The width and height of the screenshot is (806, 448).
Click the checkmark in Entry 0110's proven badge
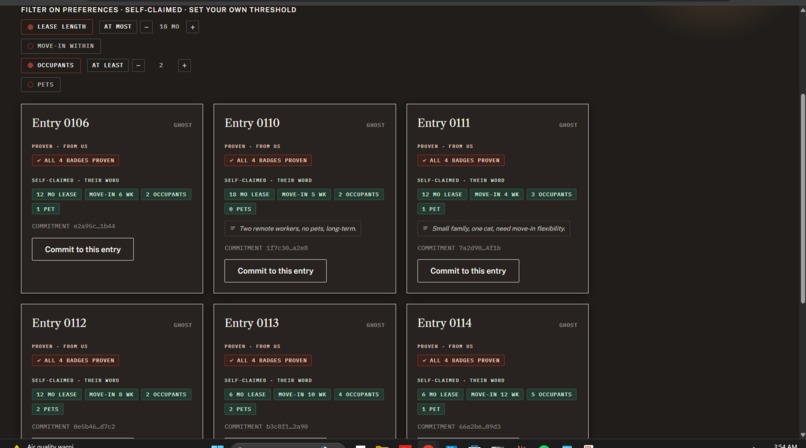tap(231, 160)
